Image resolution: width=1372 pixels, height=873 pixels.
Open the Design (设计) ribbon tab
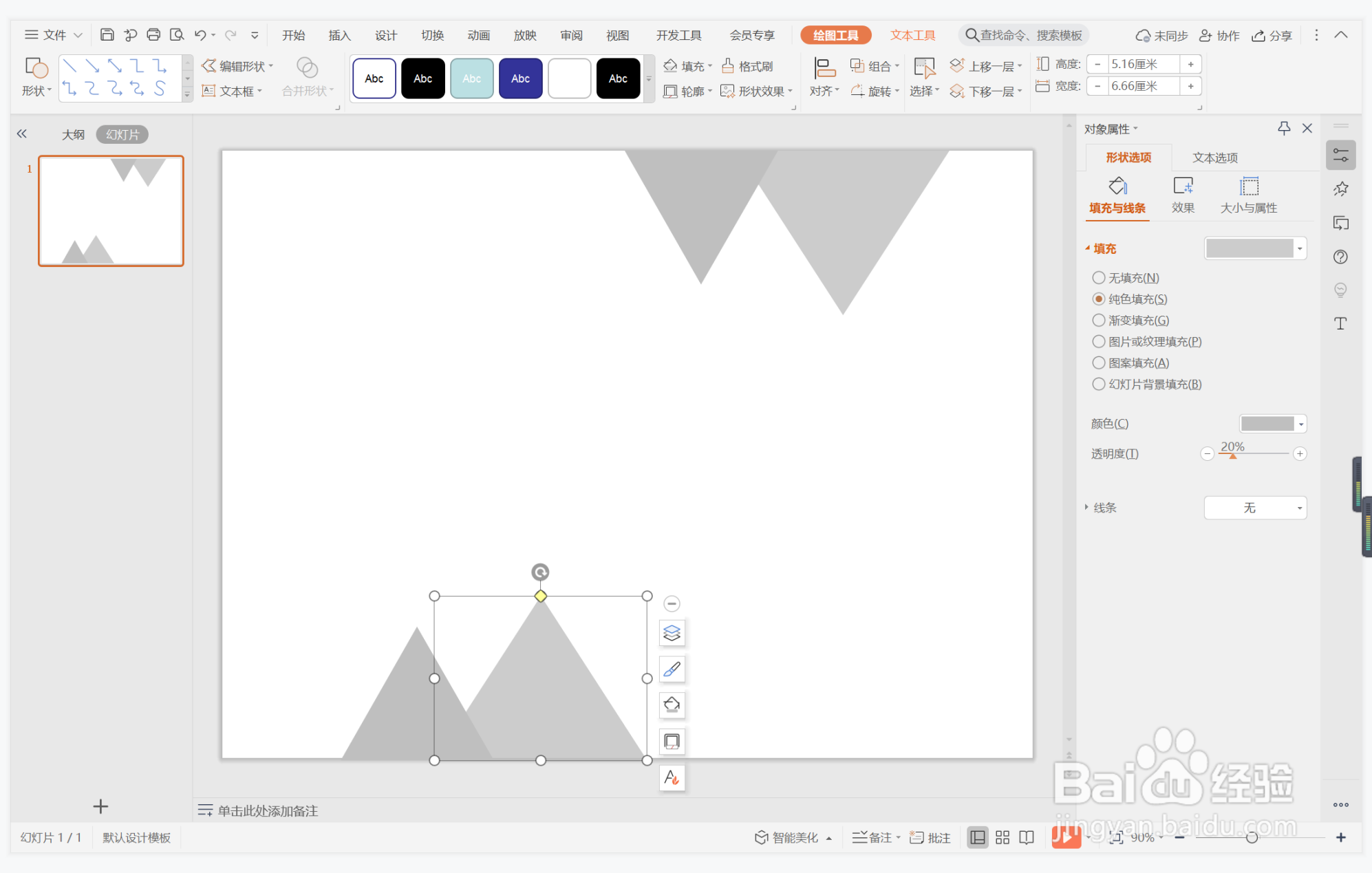(x=385, y=35)
